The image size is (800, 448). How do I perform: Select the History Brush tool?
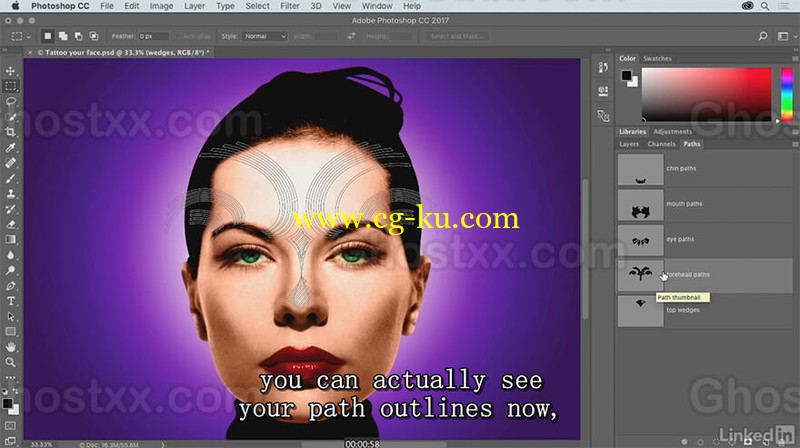click(x=10, y=209)
